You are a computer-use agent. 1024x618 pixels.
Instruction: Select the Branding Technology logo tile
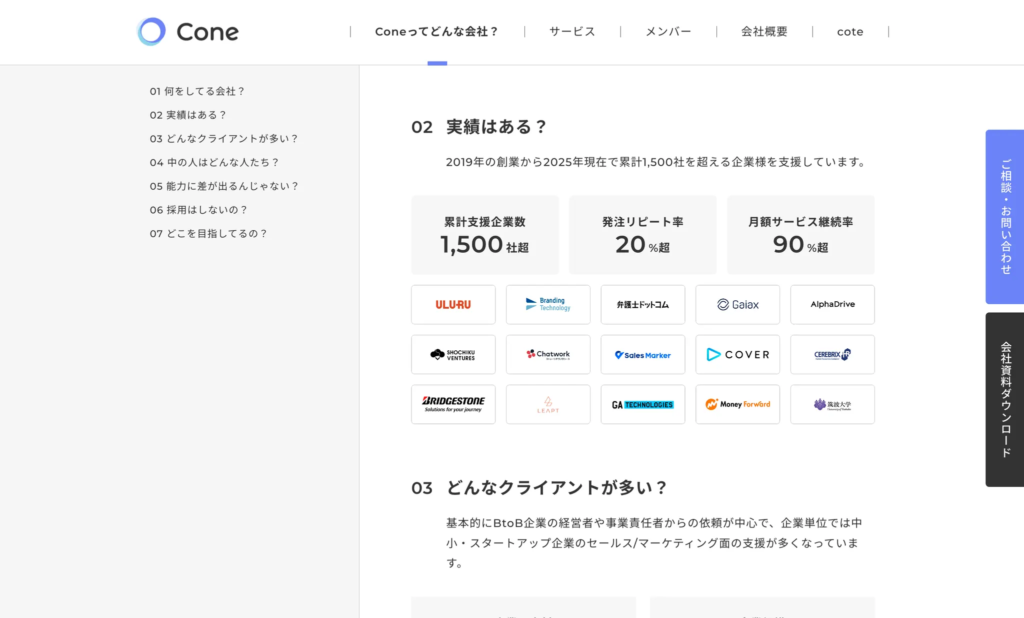click(x=548, y=305)
